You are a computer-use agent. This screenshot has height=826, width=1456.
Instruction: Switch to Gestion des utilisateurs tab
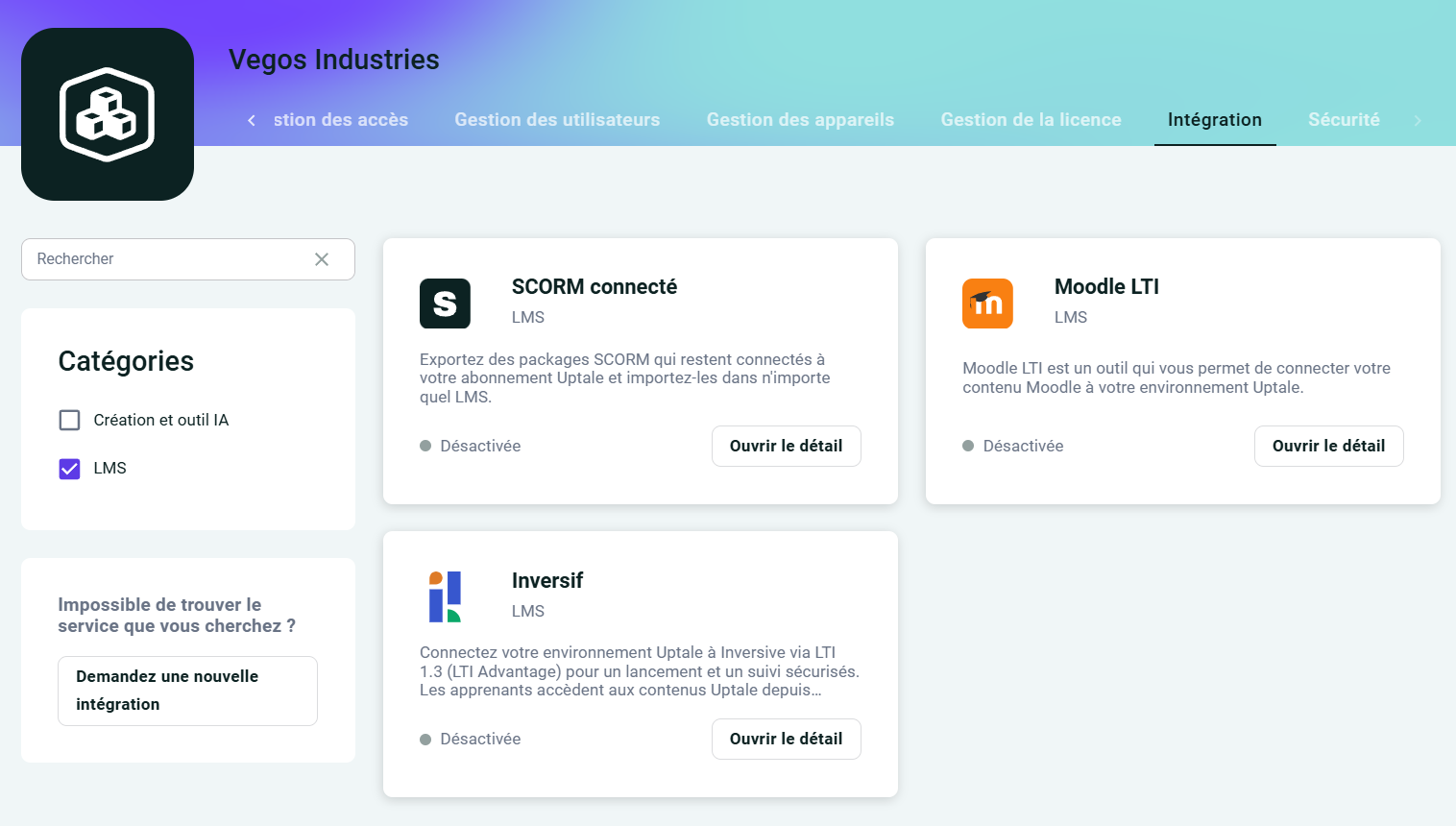tap(557, 120)
